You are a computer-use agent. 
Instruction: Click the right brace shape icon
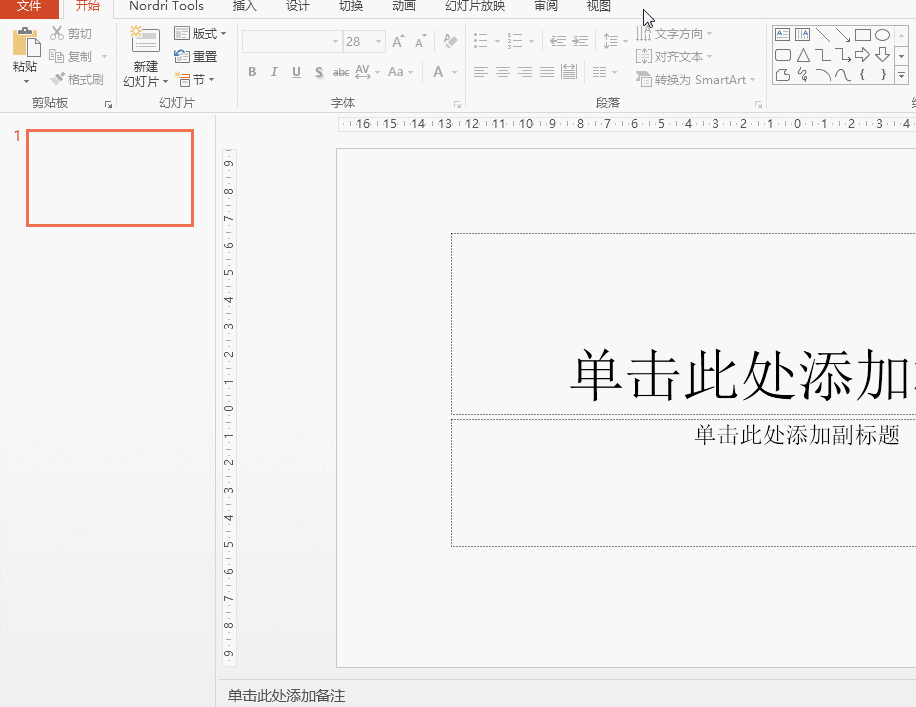tap(883, 75)
